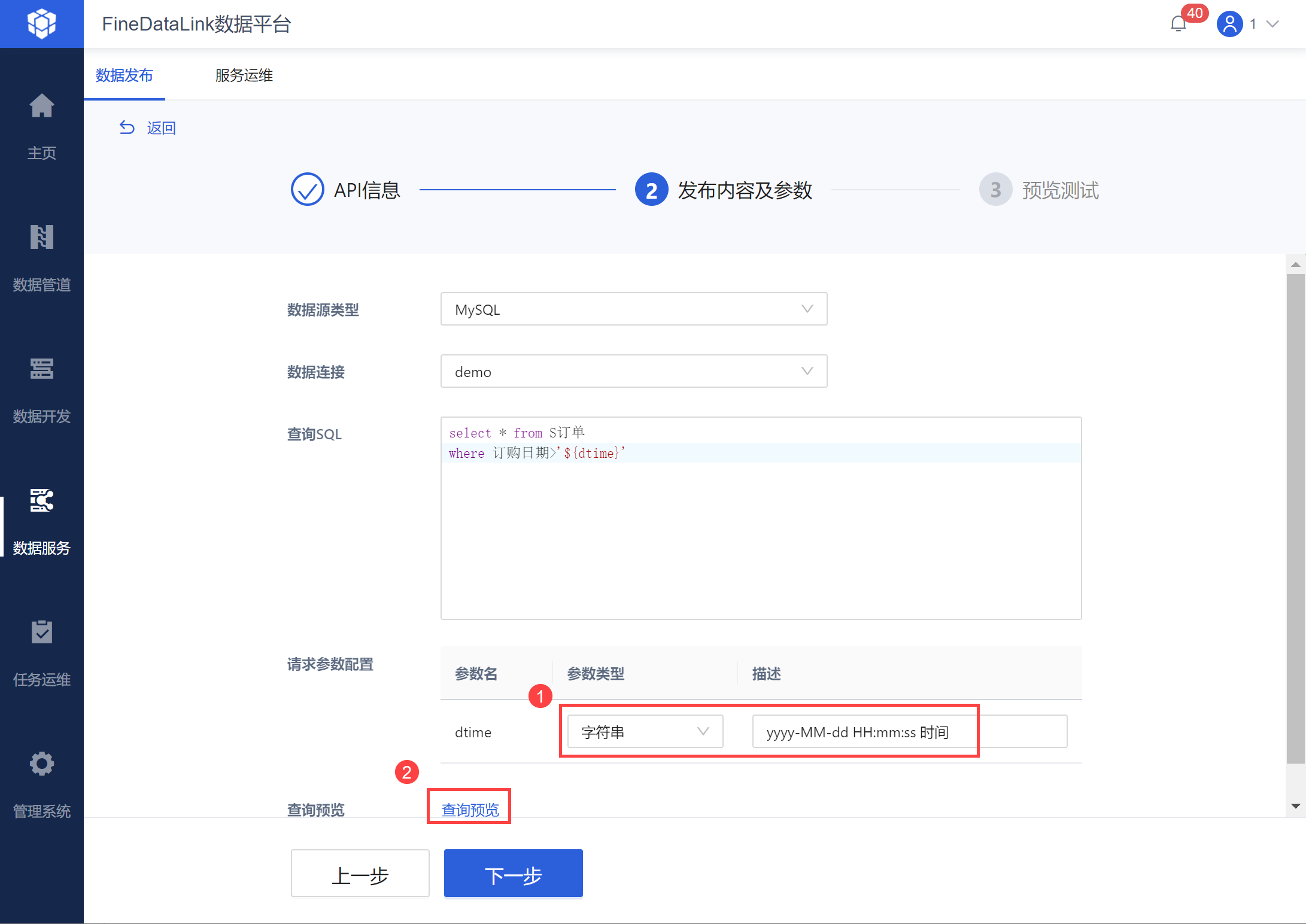Click the 下一步 button
This screenshot has width=1306, height=924.
(513, 874)
